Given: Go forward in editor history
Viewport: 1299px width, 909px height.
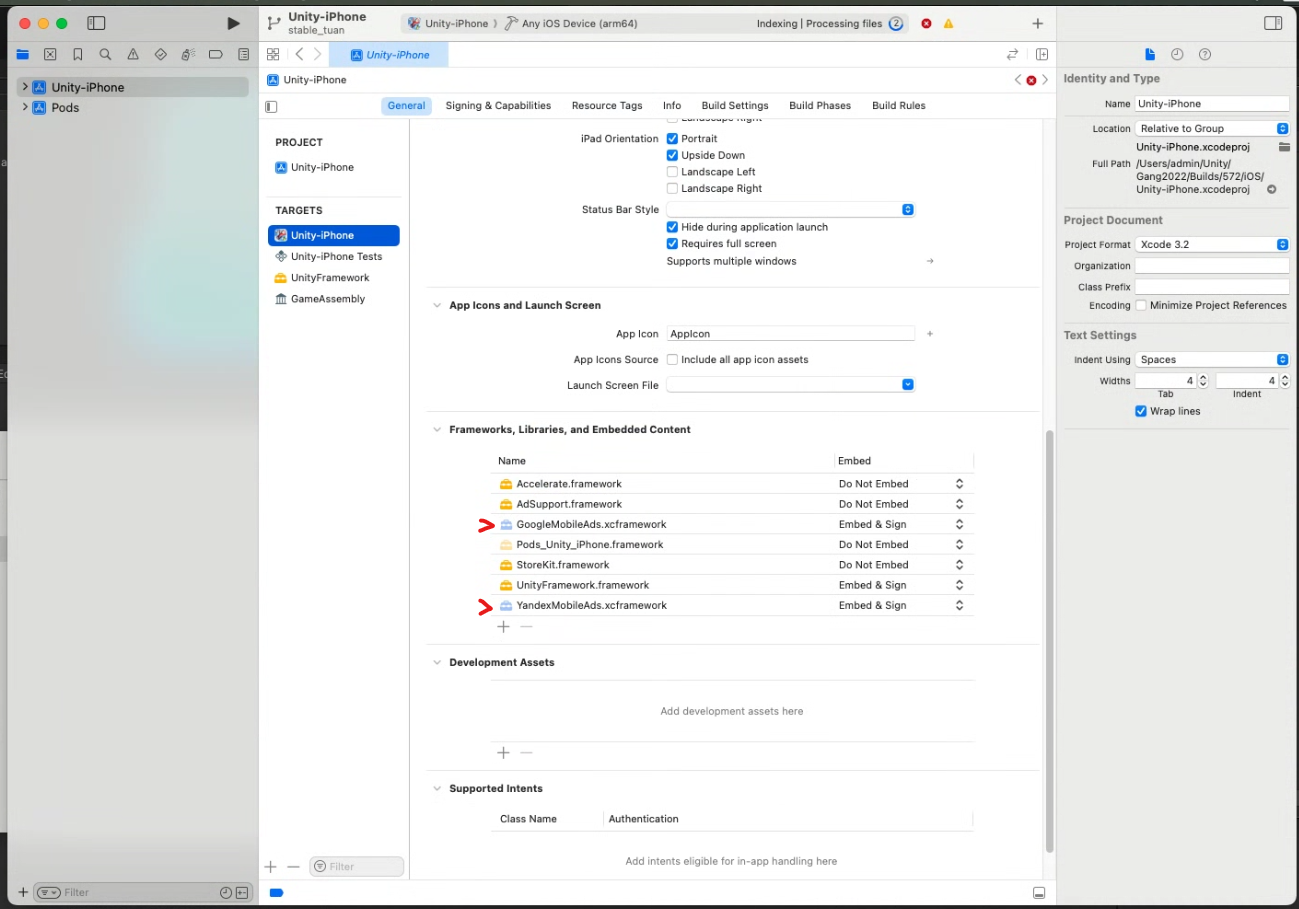Looking at the screenshot, I should pyautogui.click(x=318, y=54).
